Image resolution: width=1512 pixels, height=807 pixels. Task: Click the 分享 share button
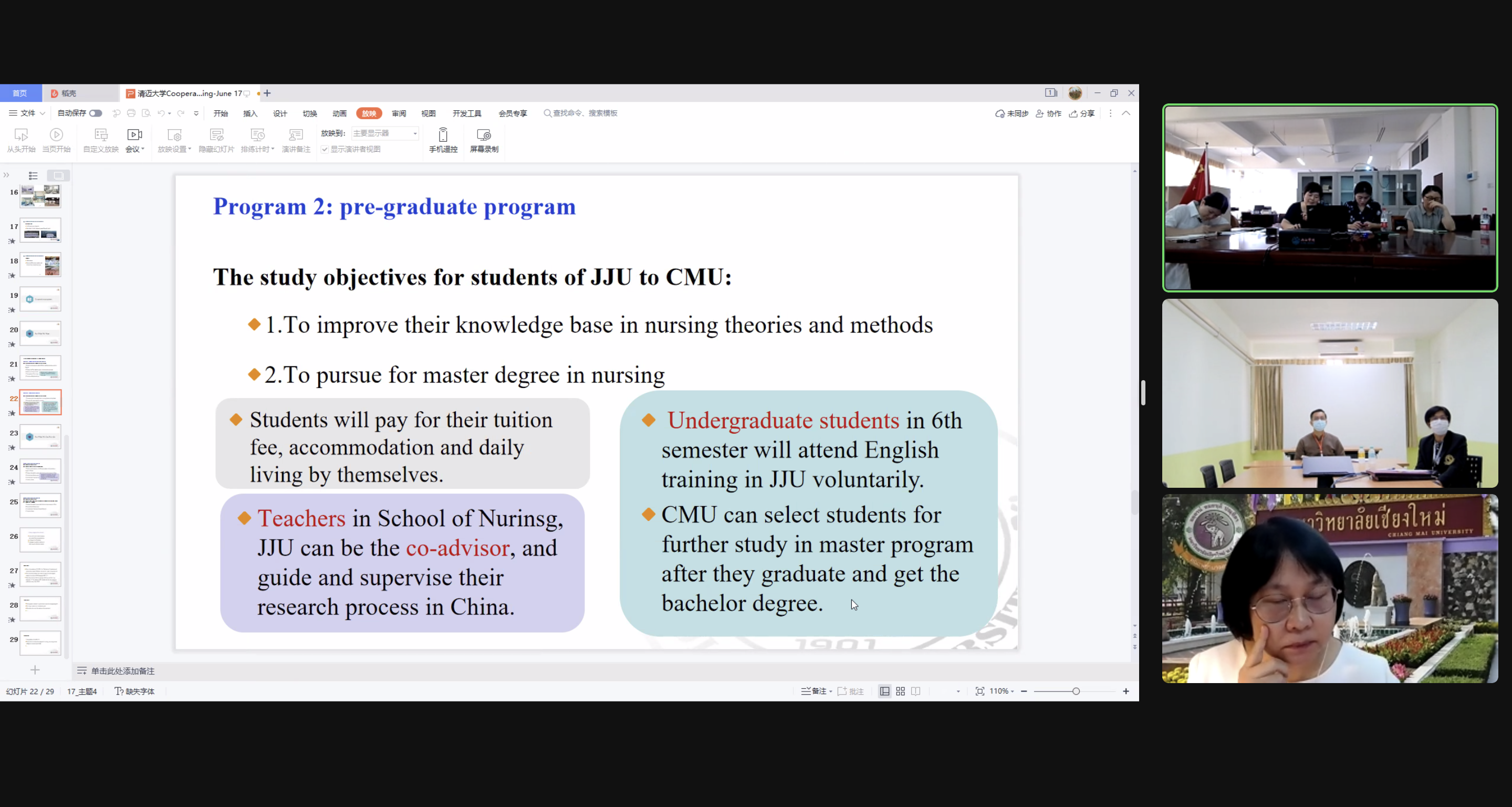1082,113
